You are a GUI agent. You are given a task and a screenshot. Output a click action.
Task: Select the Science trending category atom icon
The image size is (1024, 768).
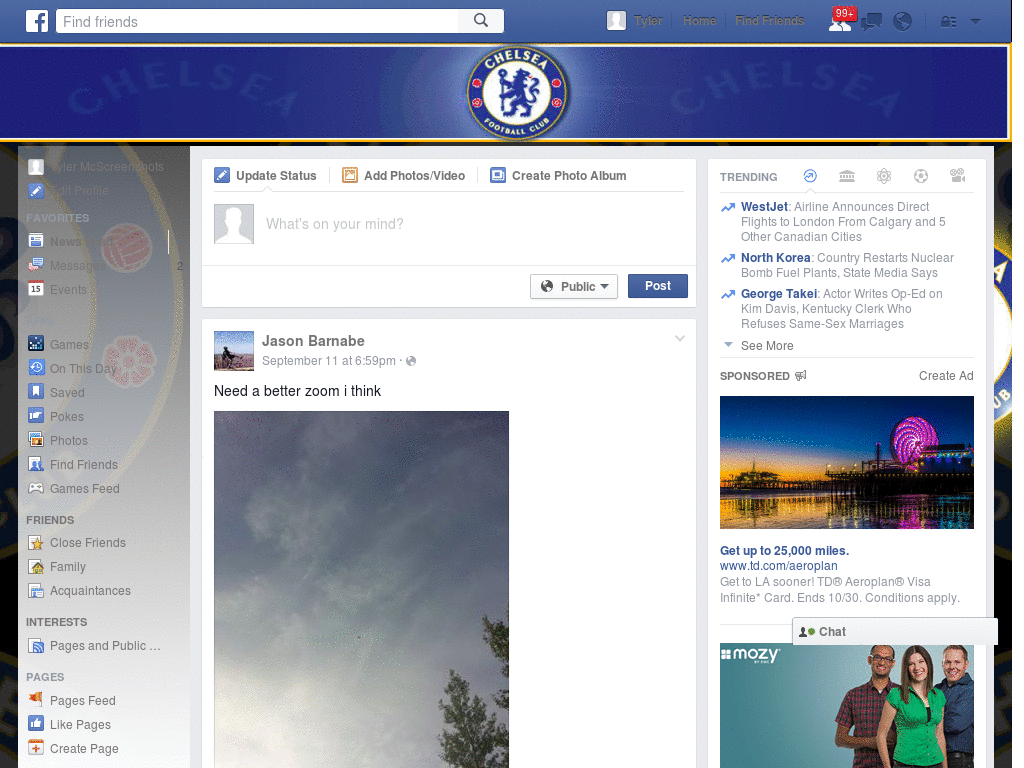click(884, 176)
